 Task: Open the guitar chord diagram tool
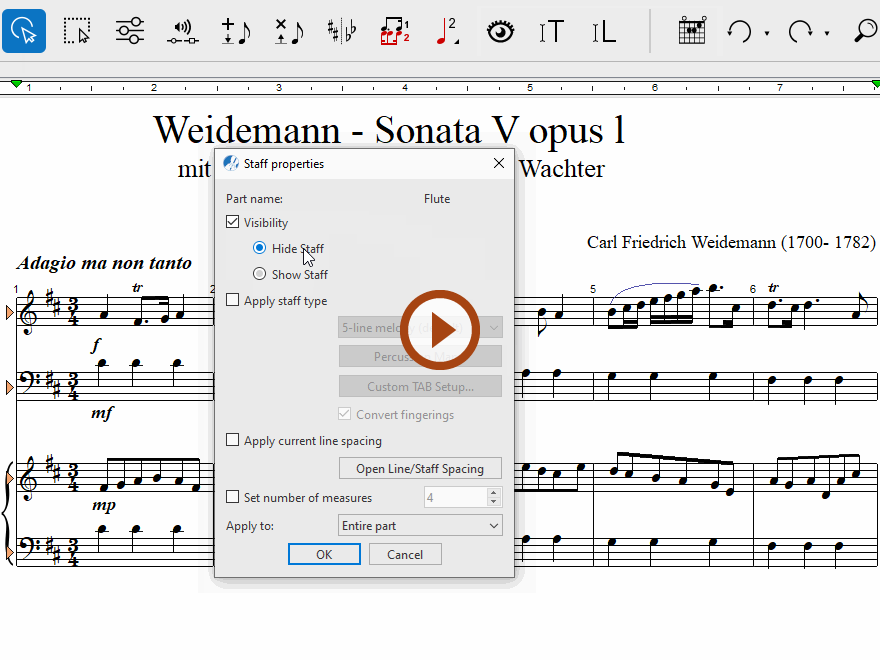click(x=692, y=31)
